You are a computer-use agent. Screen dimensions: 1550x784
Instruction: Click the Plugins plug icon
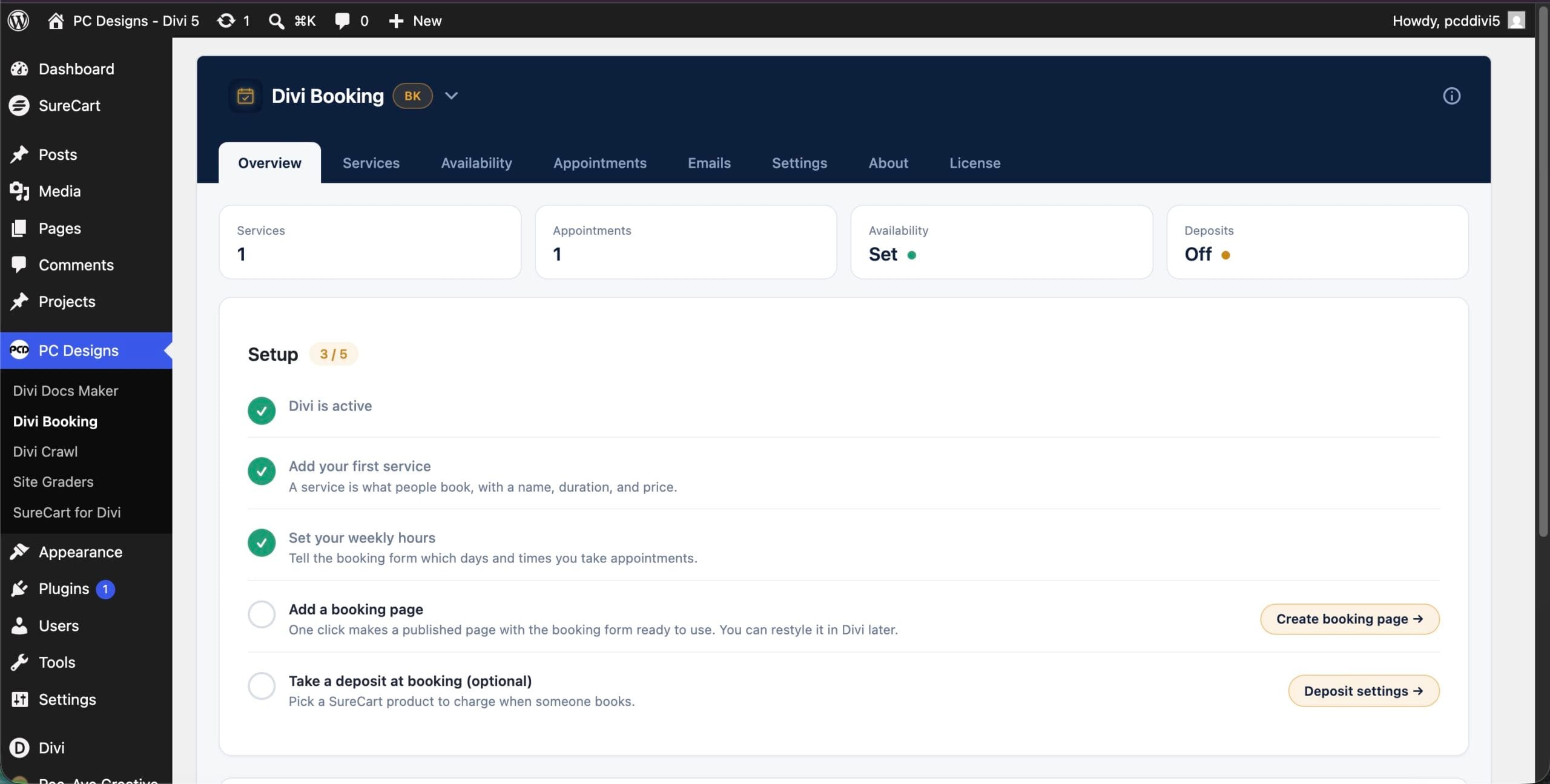[x=19, y=588]
